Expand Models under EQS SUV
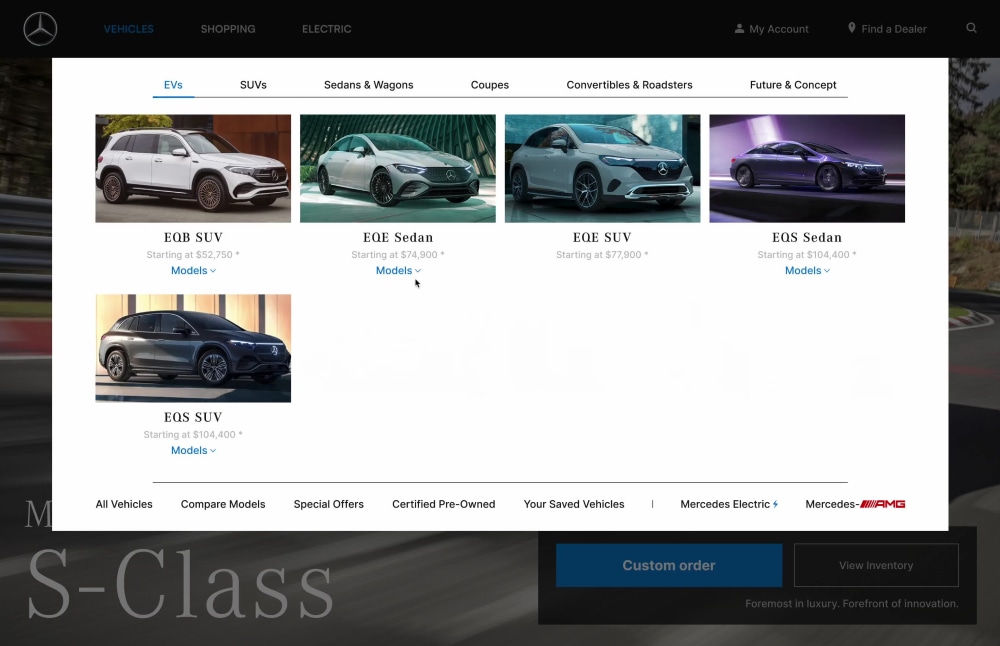The width and height of the screenshot is (1000, 646). [193, 450]
